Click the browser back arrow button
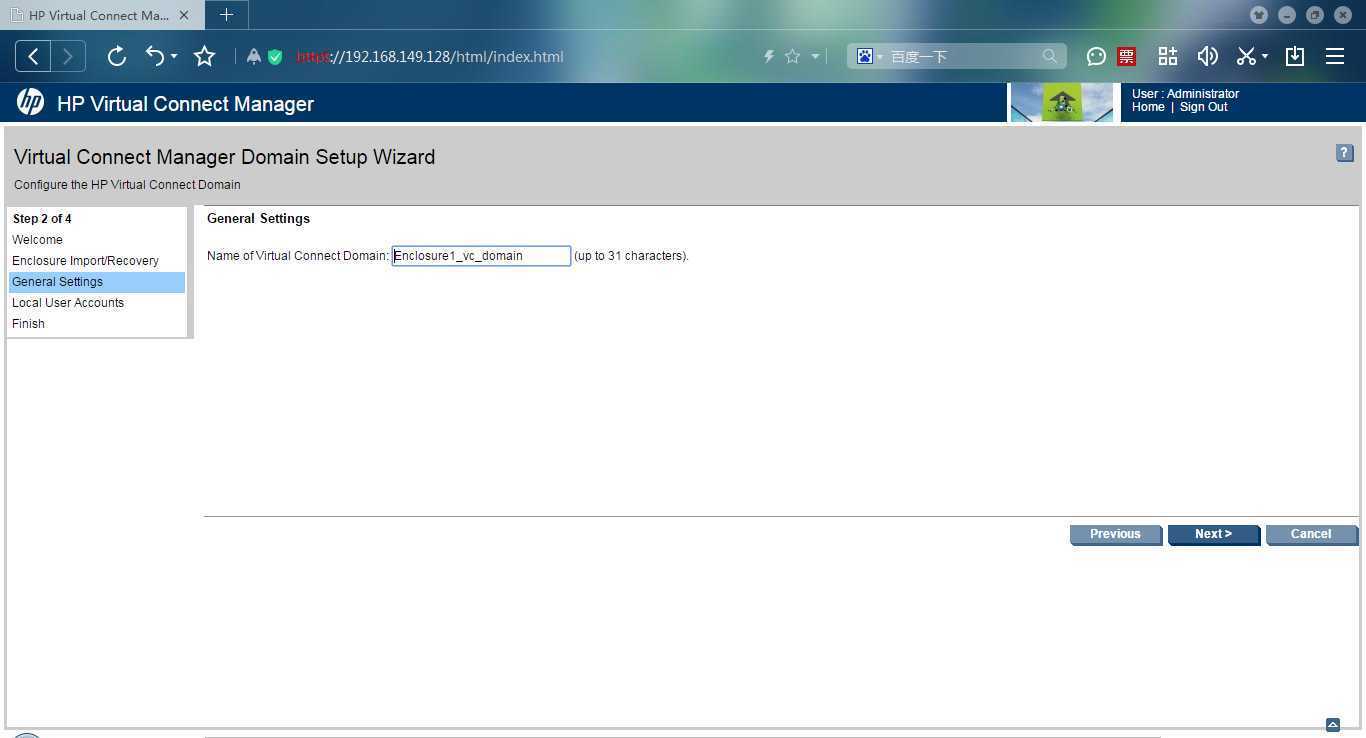Screen dimensions: 1366x738 click(x=33, y=56)
